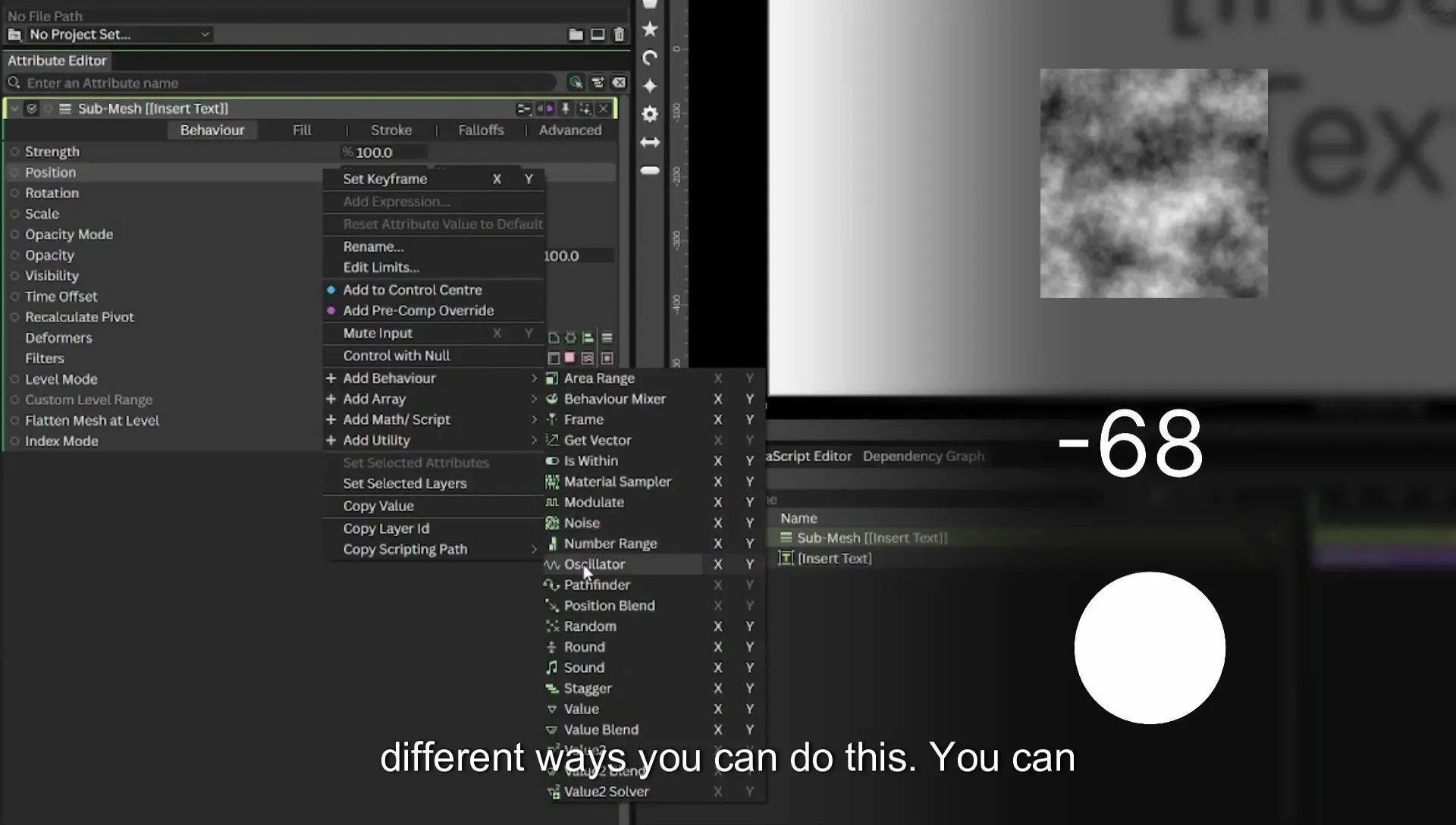Click Control with Null menu entry
This screenshot has width=1456, height=825.
(x=397, y=356)
